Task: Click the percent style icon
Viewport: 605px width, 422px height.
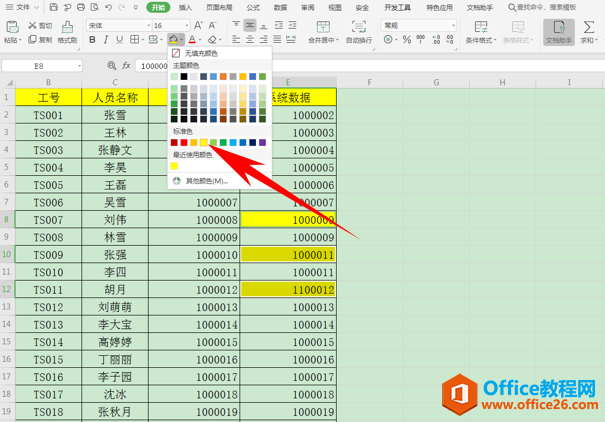Action: (x=407, y=39)
